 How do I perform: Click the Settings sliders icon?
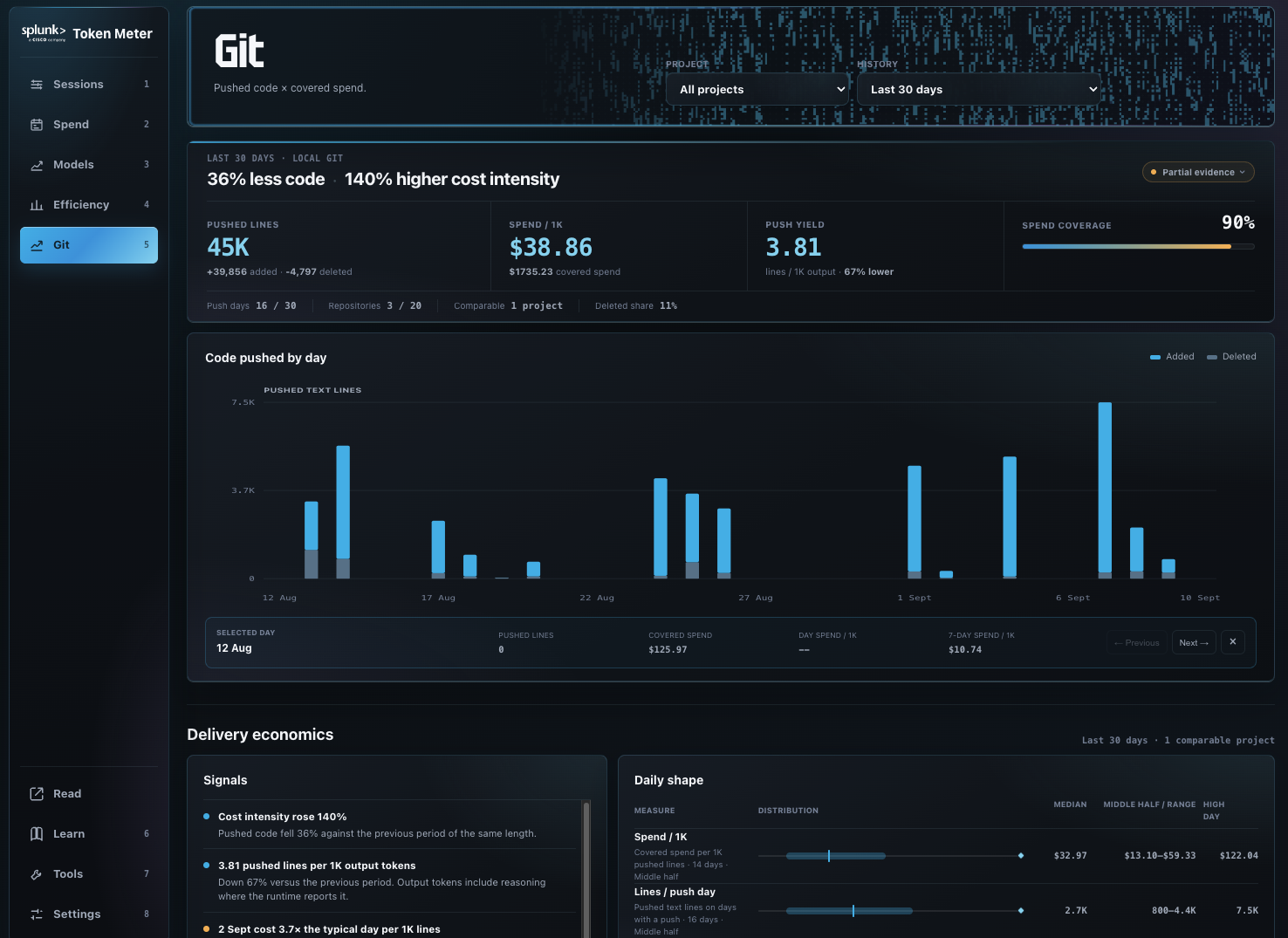pyautogui.click(x=37, y=914)
